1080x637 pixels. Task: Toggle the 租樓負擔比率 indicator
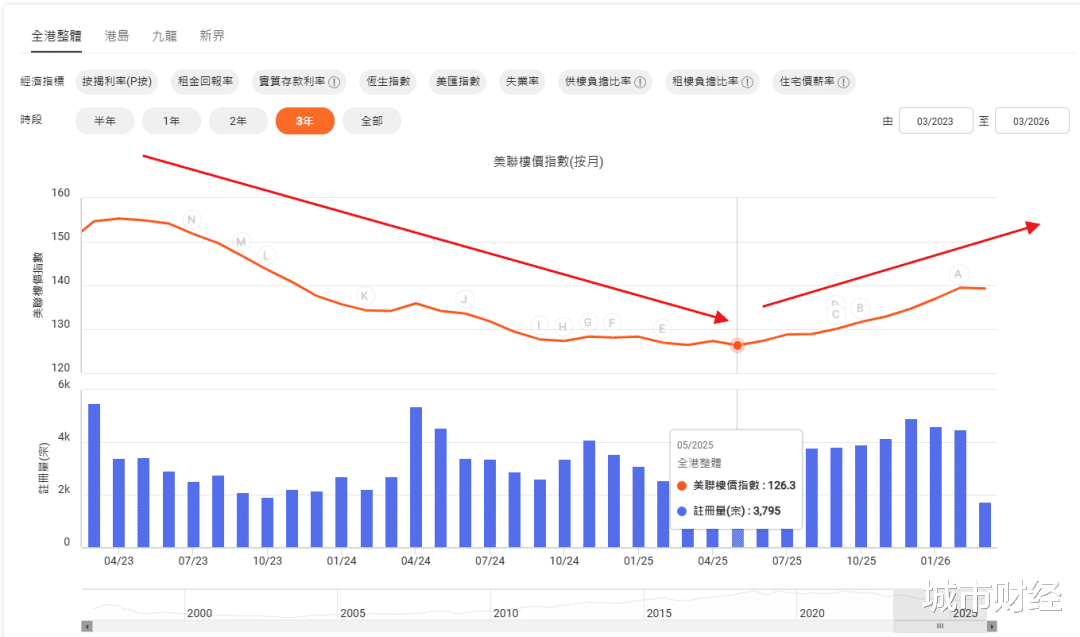tap(712, 81)
